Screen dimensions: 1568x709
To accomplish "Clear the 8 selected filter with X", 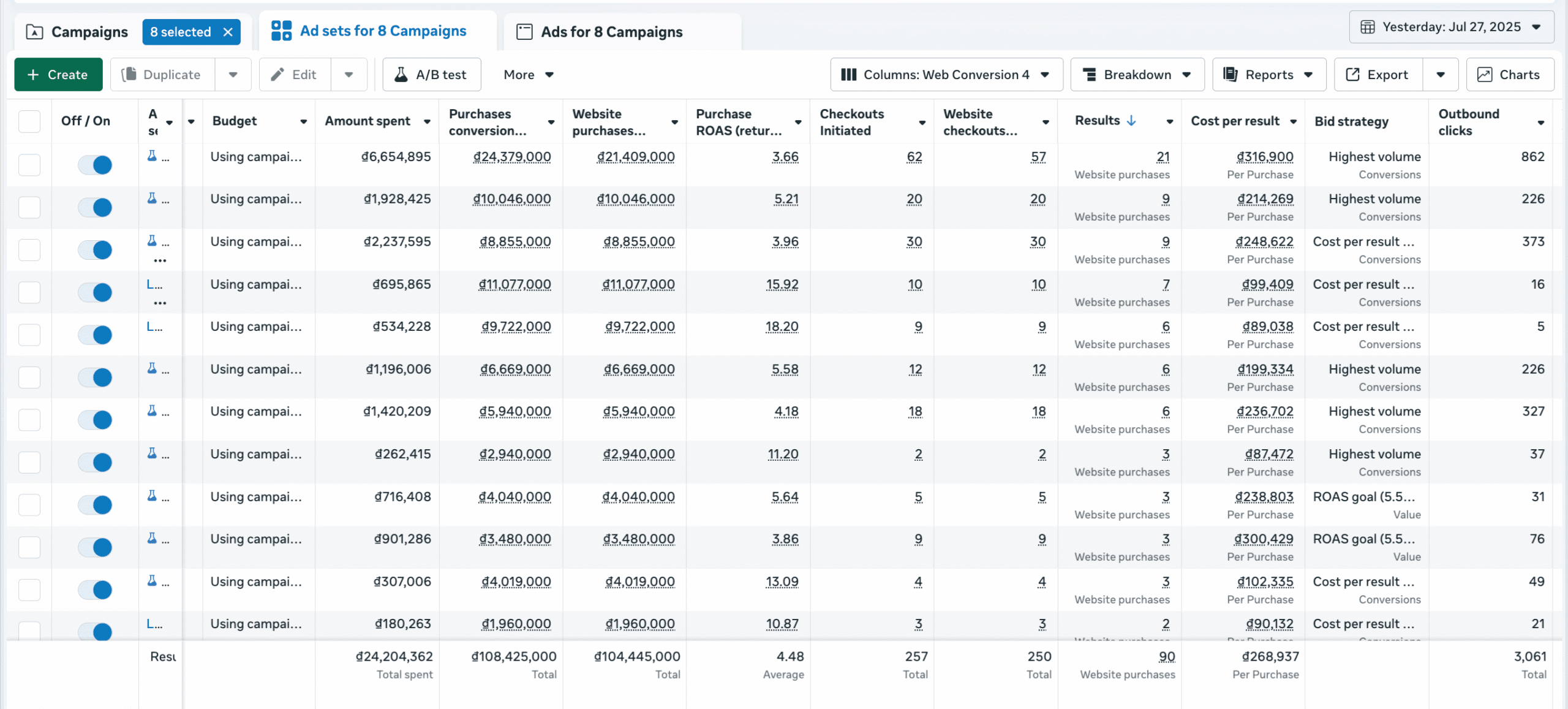I will [x=228, y=32].
